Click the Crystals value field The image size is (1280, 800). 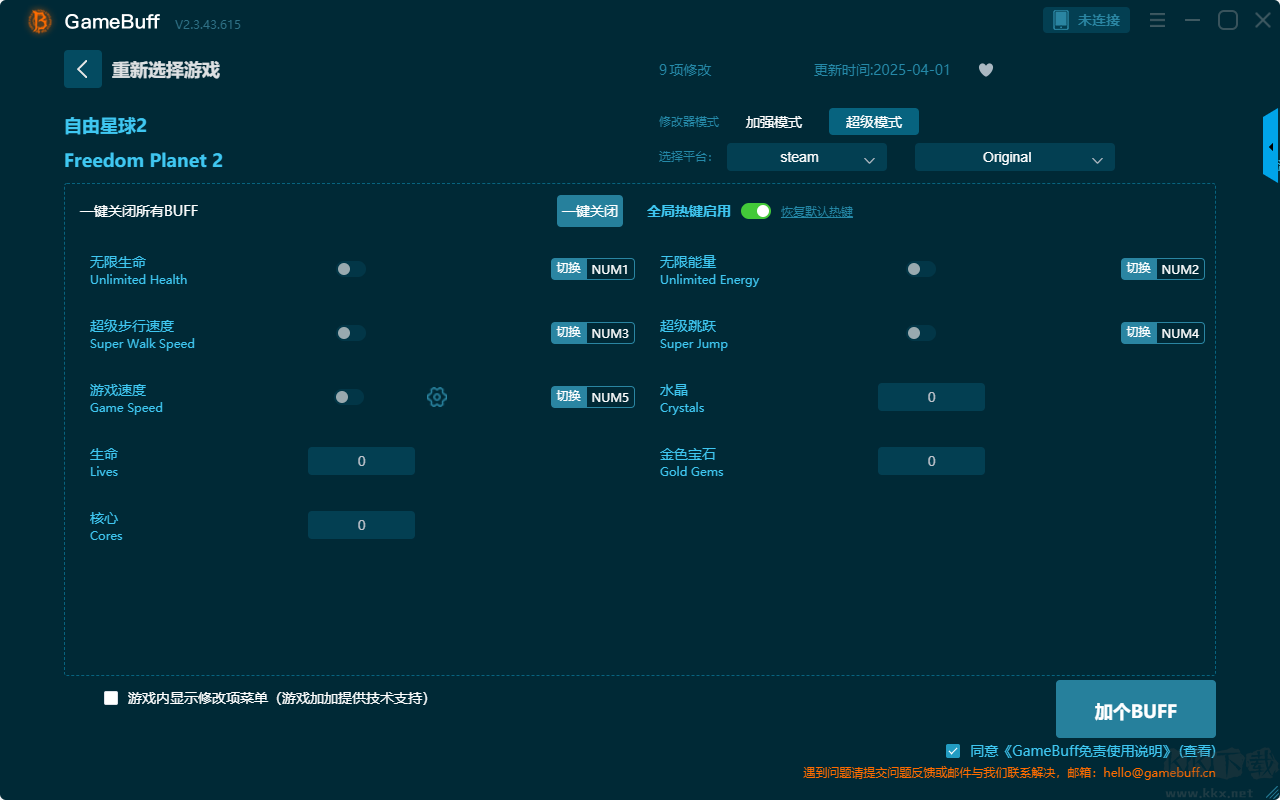coord(931,397)
